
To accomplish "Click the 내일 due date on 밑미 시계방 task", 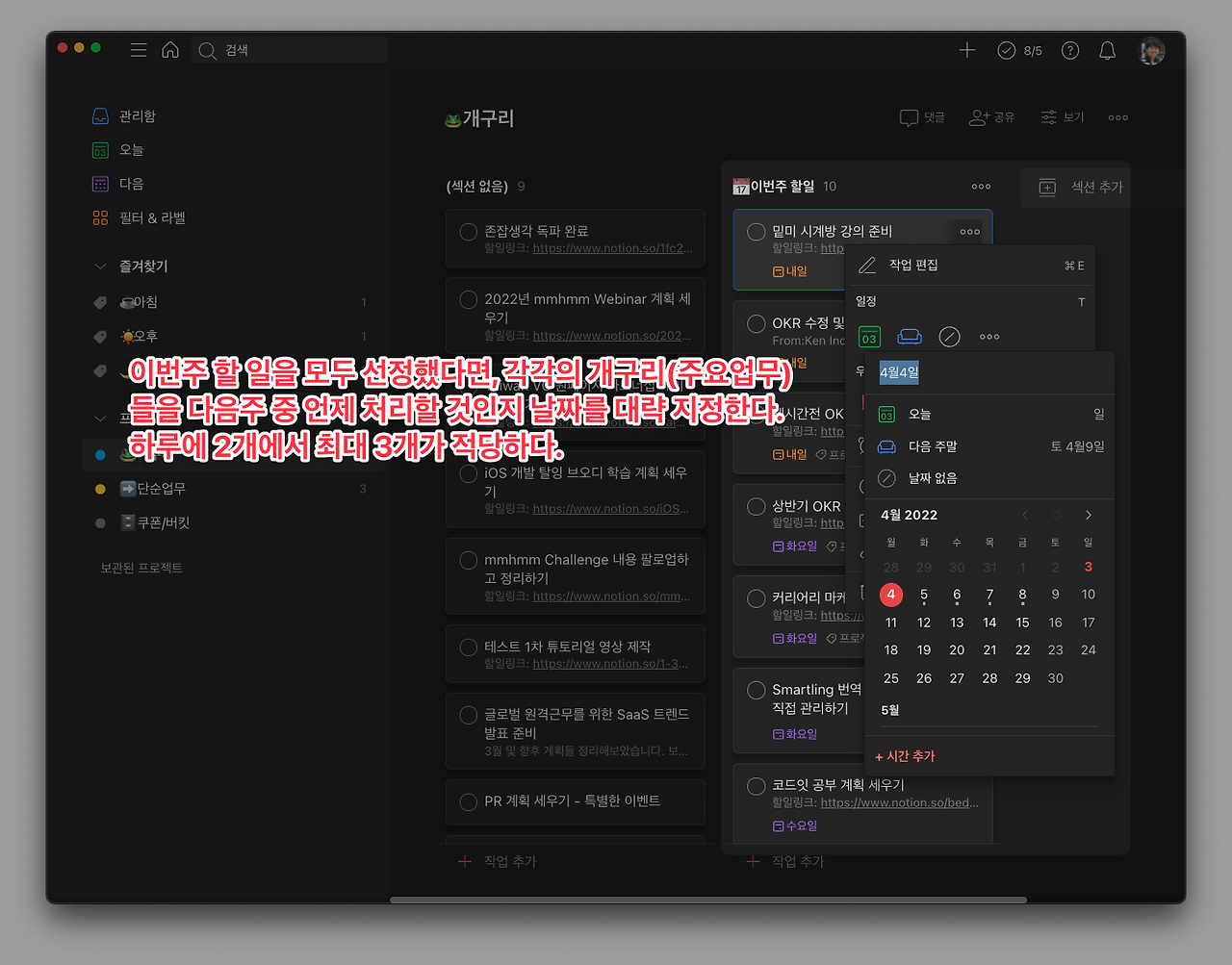I will [x=790, y=271].
